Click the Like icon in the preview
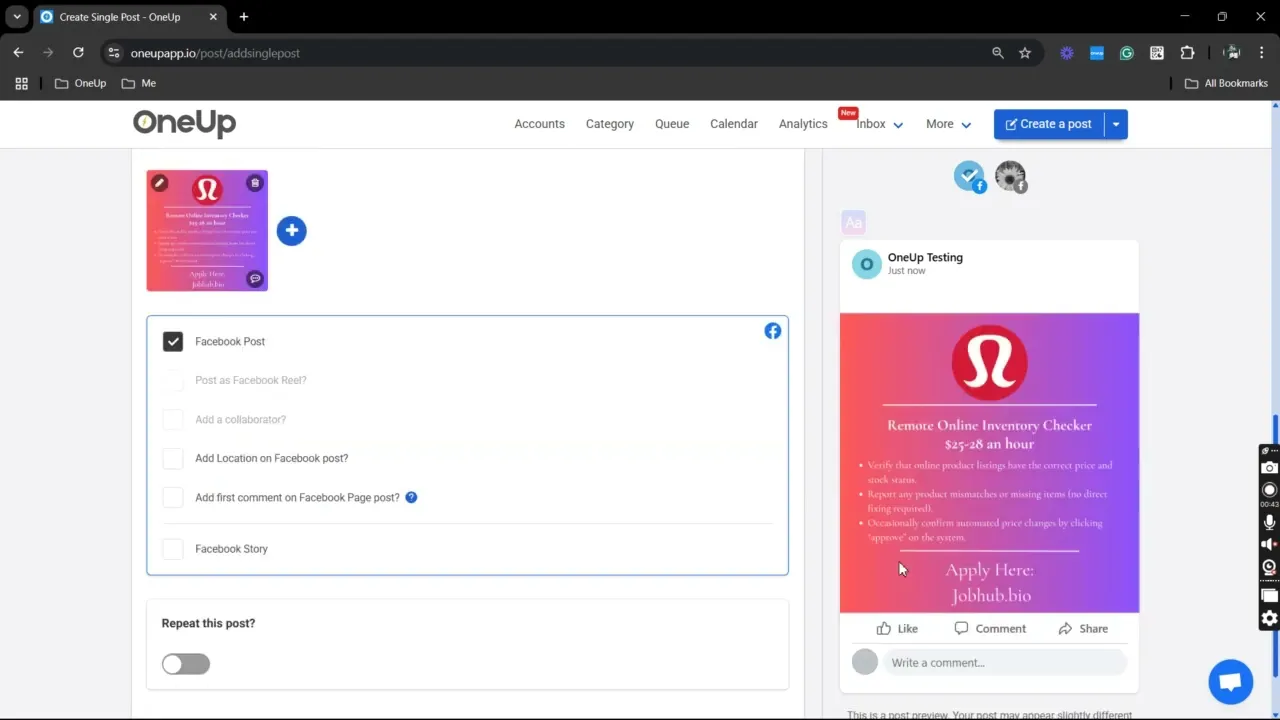Screen dimensions: 1280x720 [884, 629]
